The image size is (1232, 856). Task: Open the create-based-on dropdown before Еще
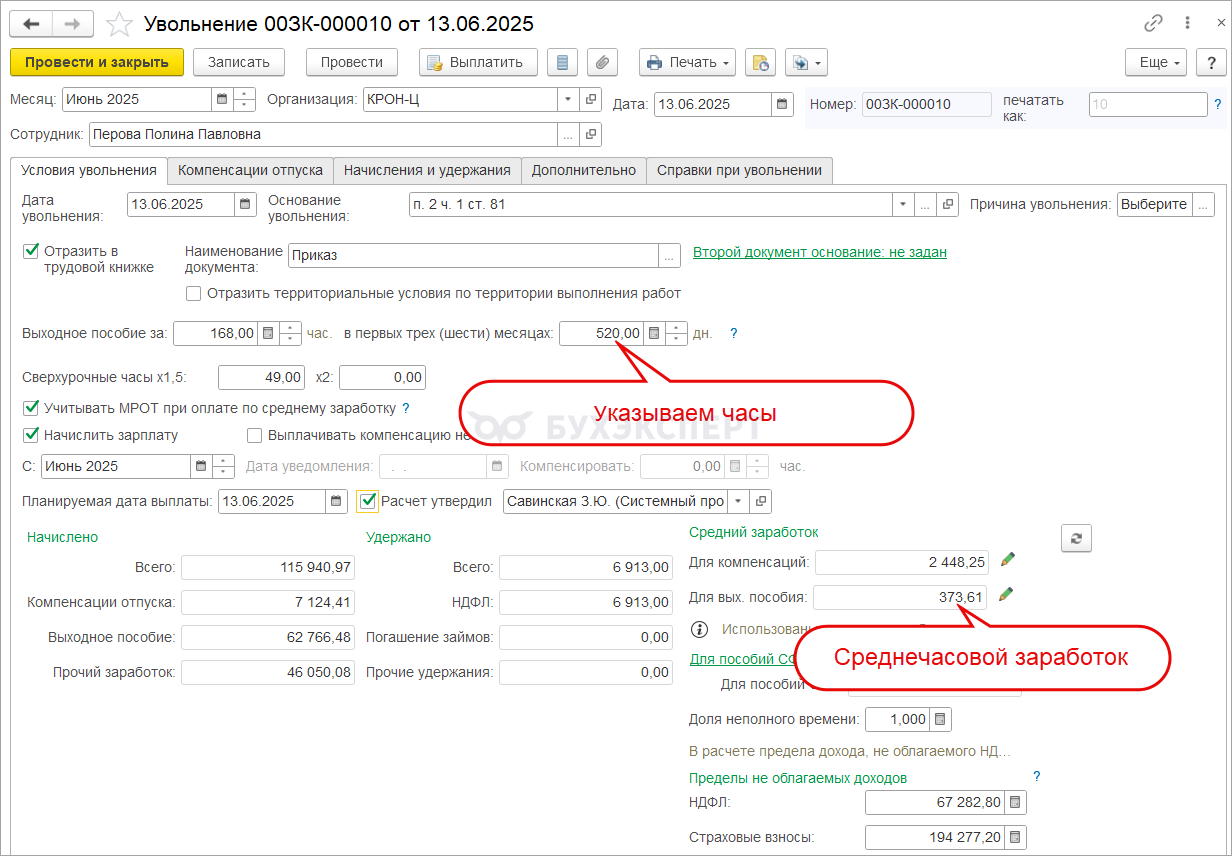click(x=806, y=62)
